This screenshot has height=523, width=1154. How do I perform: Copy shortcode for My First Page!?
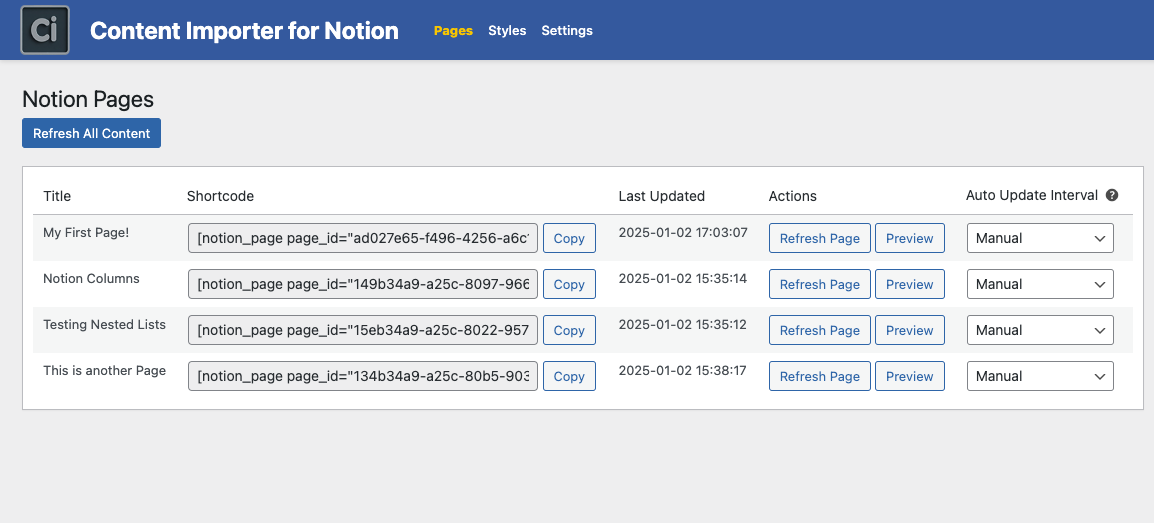click(x=569, y=238)
